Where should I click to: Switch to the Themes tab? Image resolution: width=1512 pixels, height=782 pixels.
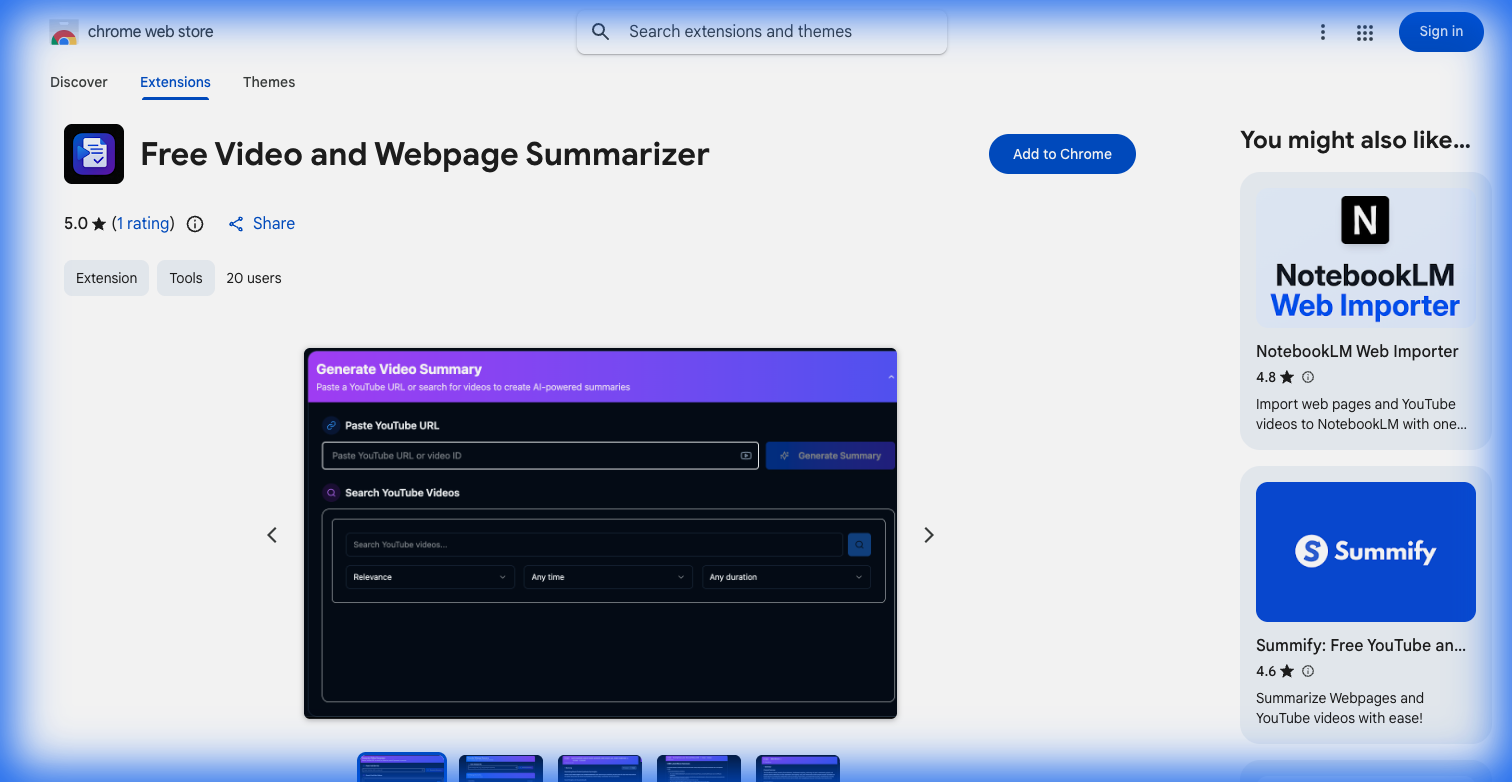(269, 82)
